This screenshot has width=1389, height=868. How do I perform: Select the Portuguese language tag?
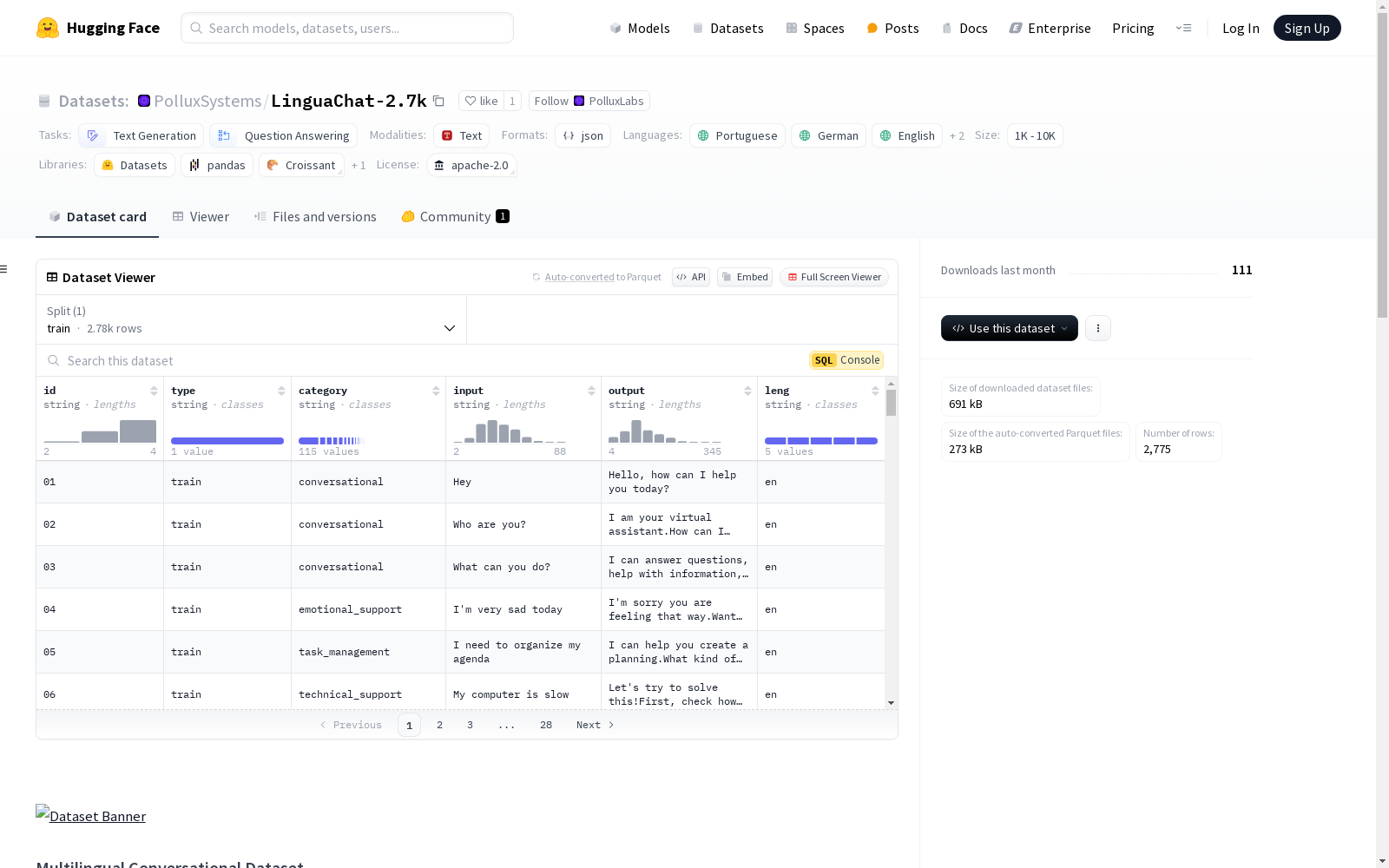737,135
